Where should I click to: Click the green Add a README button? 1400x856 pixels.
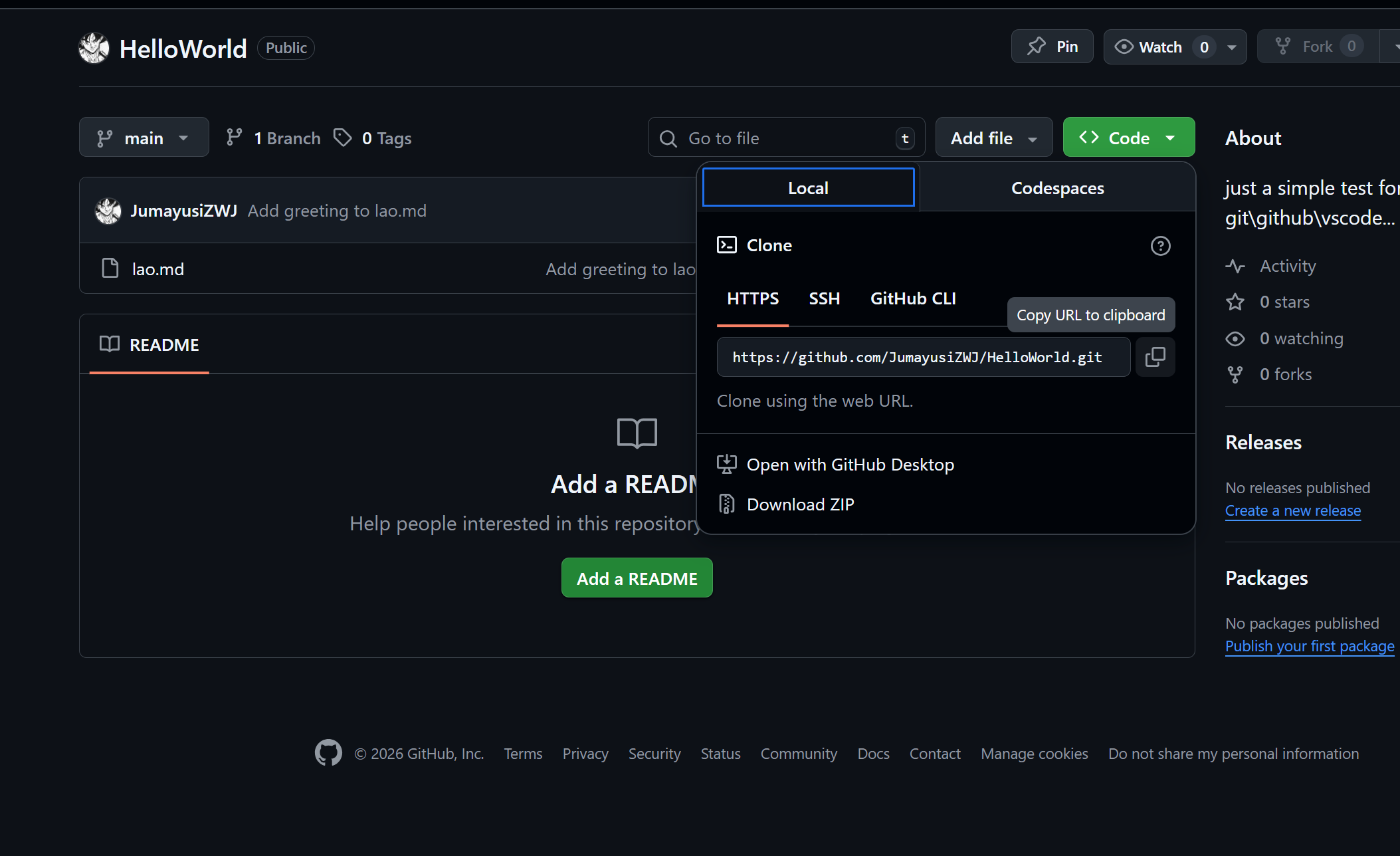pos(637,578)
